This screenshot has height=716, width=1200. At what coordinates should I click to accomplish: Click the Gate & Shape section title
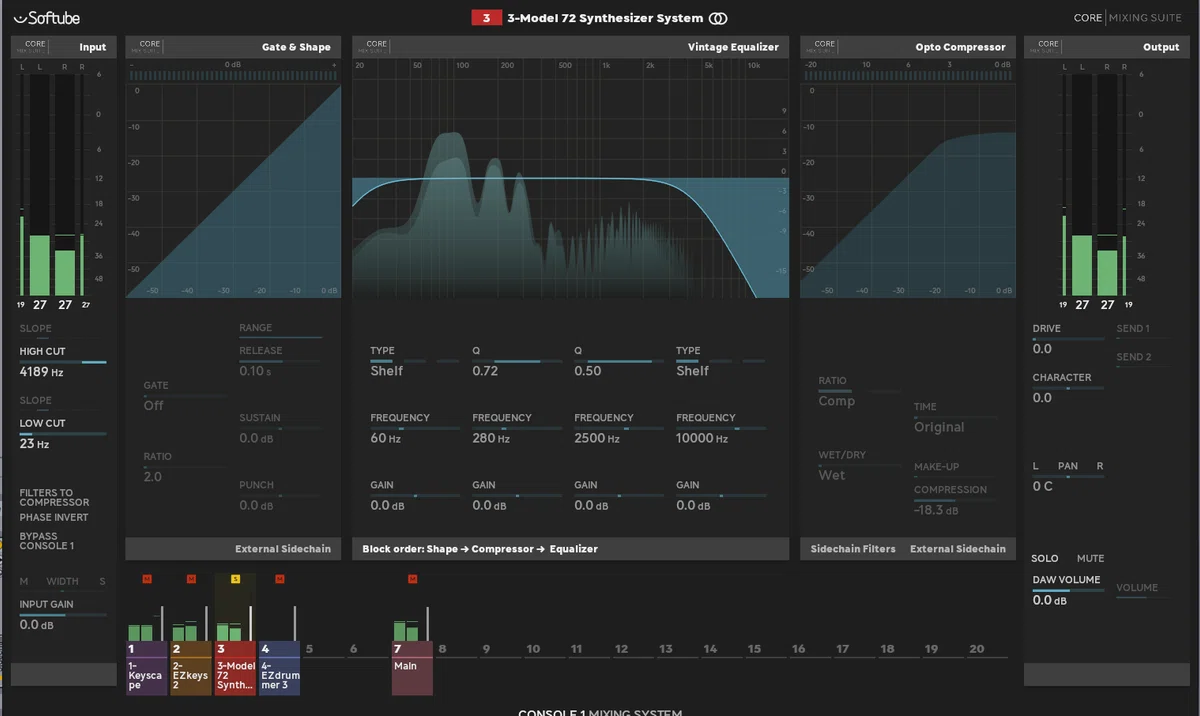tap(296, 47)
